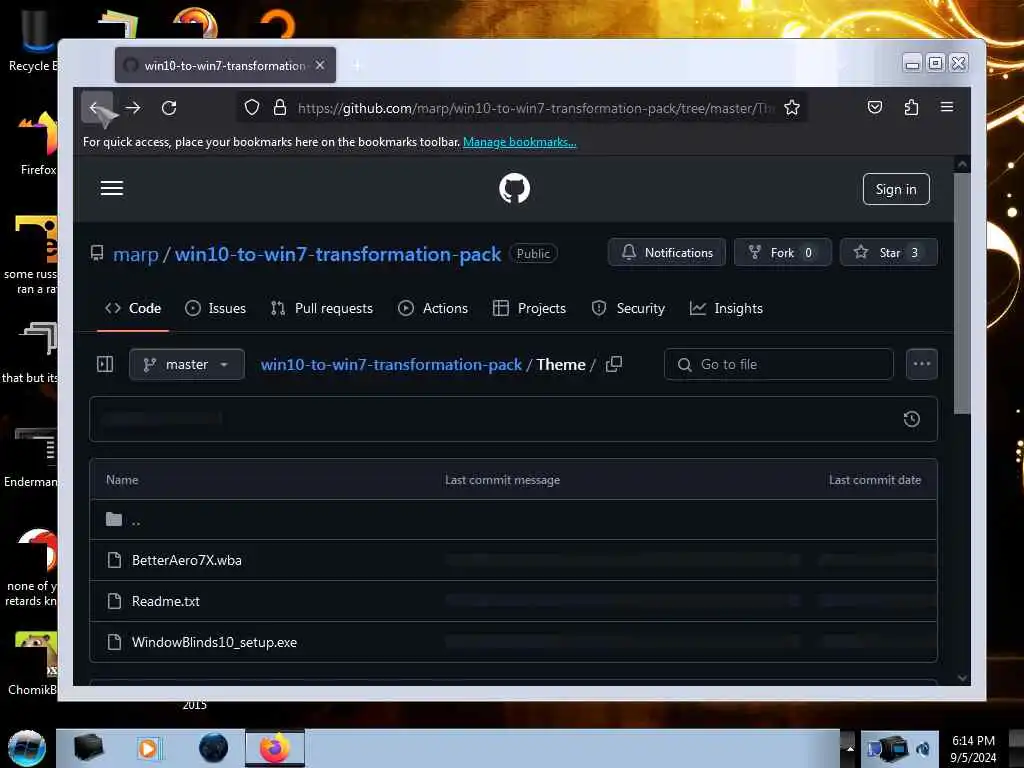
Task: Go back with the browser back arrow
Action: click(x=96, y=108)
